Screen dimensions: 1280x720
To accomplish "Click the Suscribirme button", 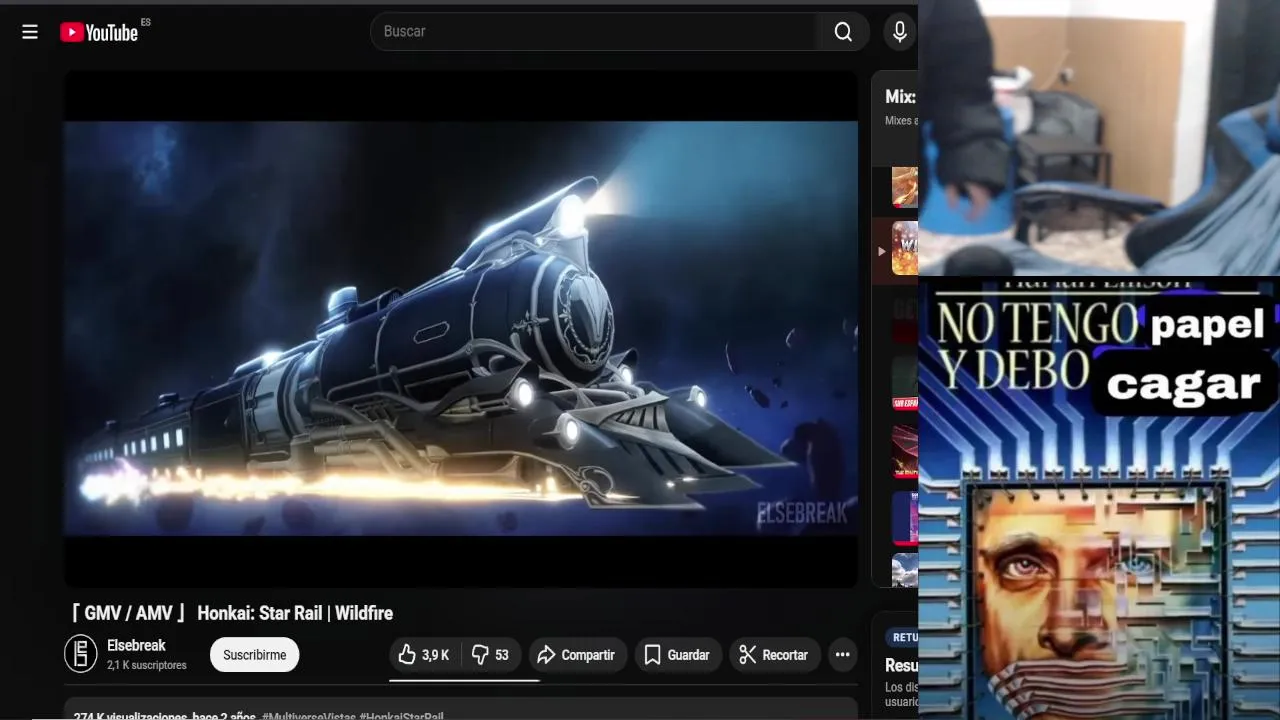I will point(254,655).
